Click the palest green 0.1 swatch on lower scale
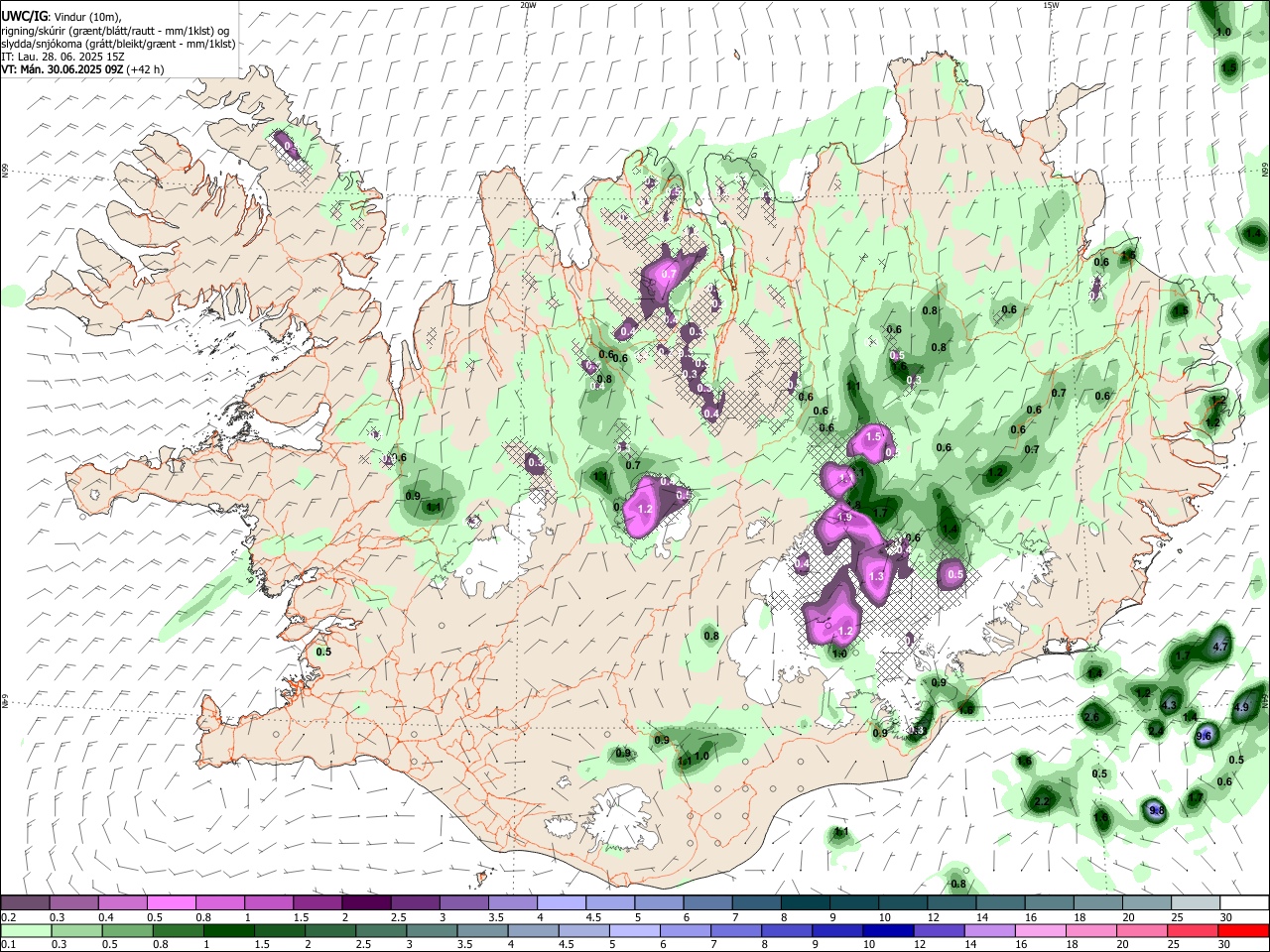1270x952 pixels. point(25,930)
